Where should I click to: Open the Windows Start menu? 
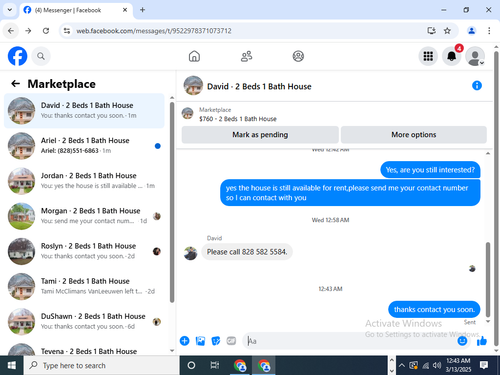11,365
